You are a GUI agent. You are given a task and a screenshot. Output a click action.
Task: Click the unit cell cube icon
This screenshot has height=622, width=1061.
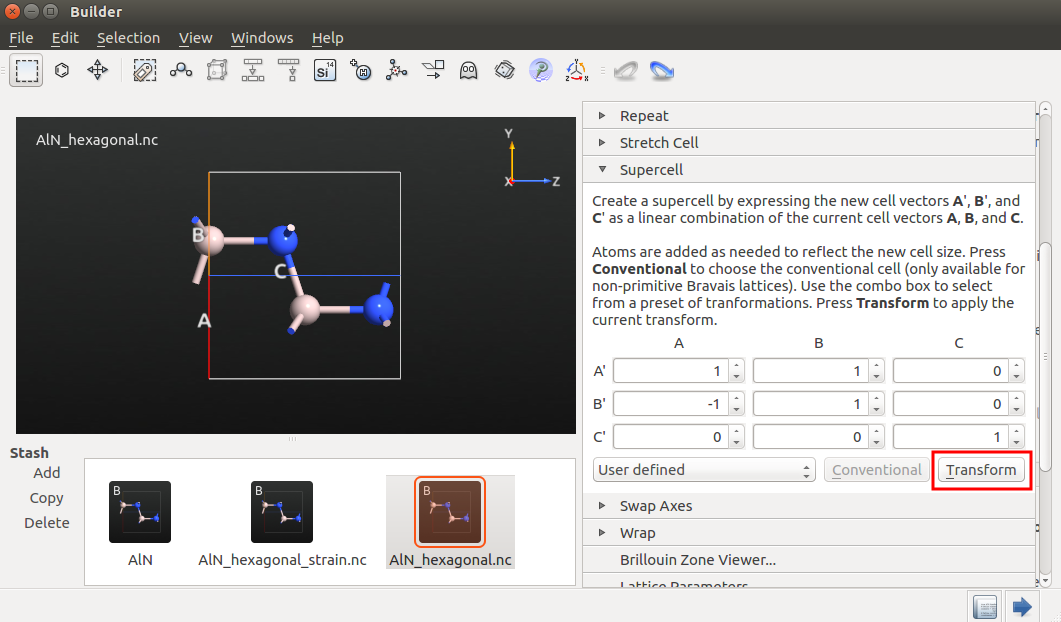pos(217,70)
